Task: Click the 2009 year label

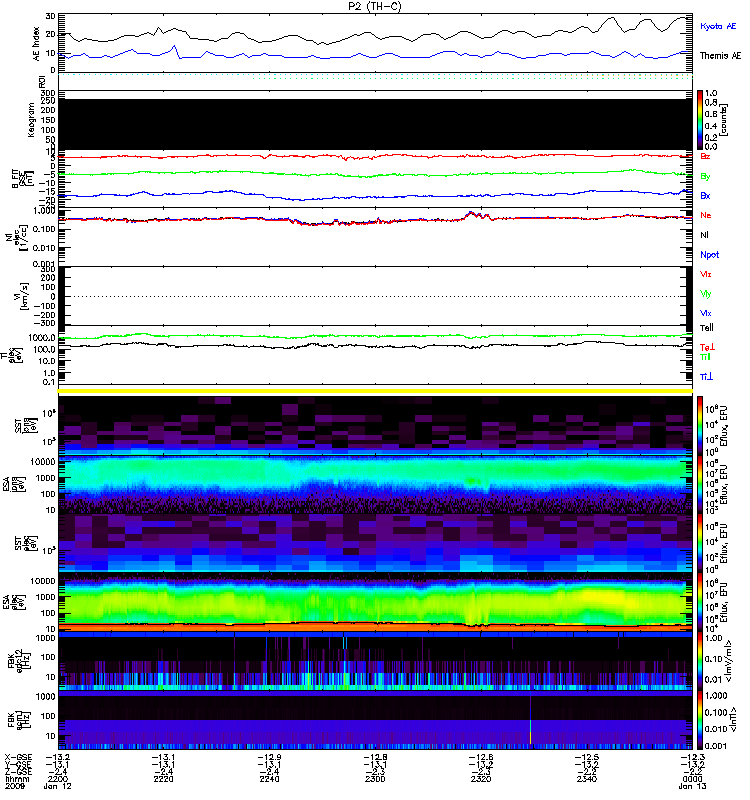Action: pyautogui.click(x=15, y=786)
